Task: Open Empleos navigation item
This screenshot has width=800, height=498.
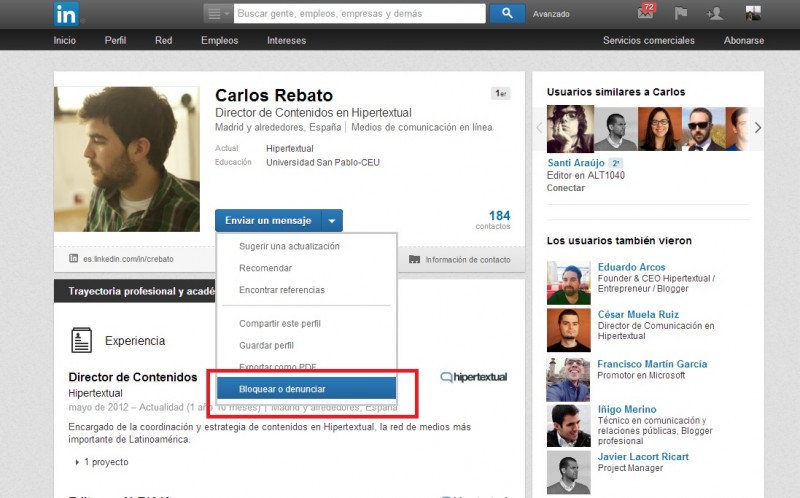Action: [x=219, y=40]
